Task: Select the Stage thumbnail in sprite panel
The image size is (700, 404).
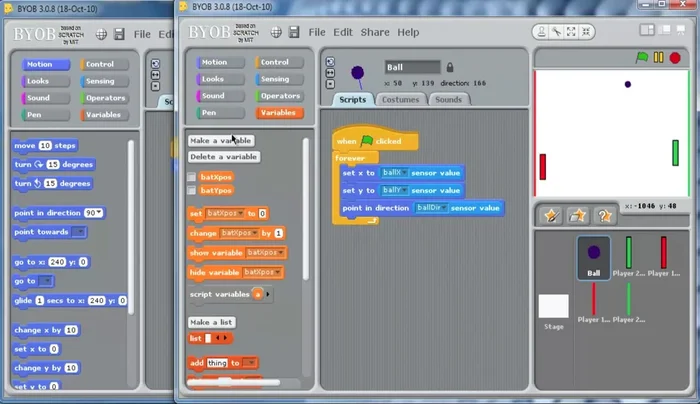Action: (553, 310)
